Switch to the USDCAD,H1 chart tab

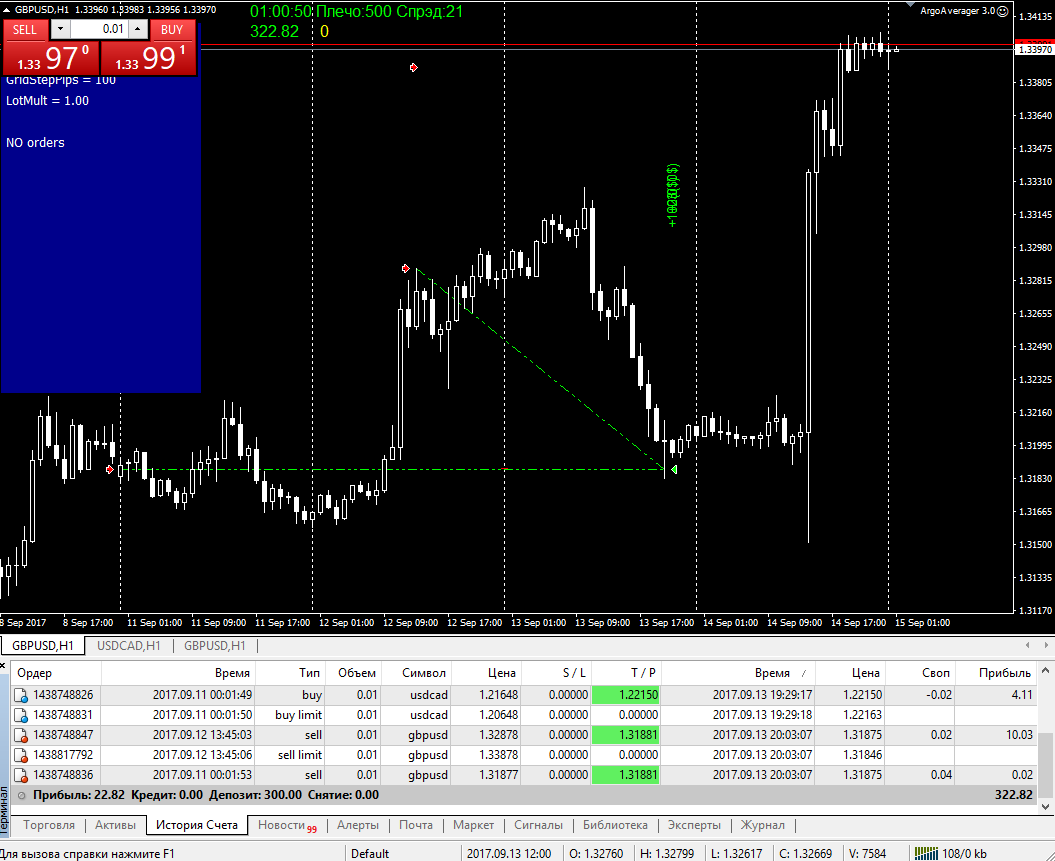coord(129,646)
